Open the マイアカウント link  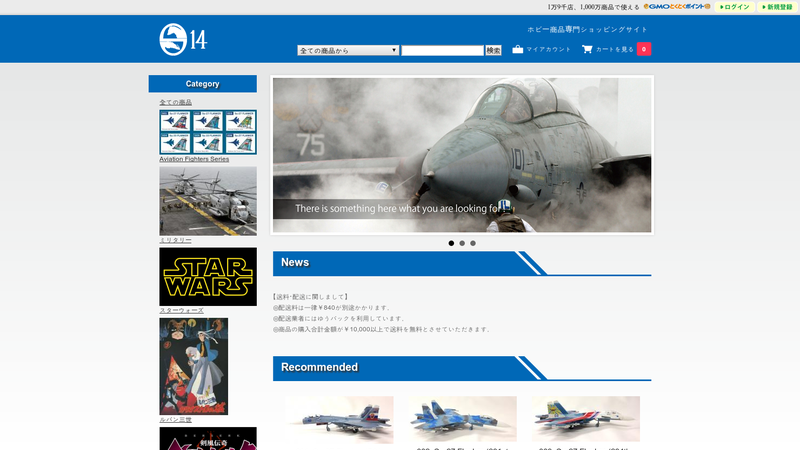pos(548,49)
